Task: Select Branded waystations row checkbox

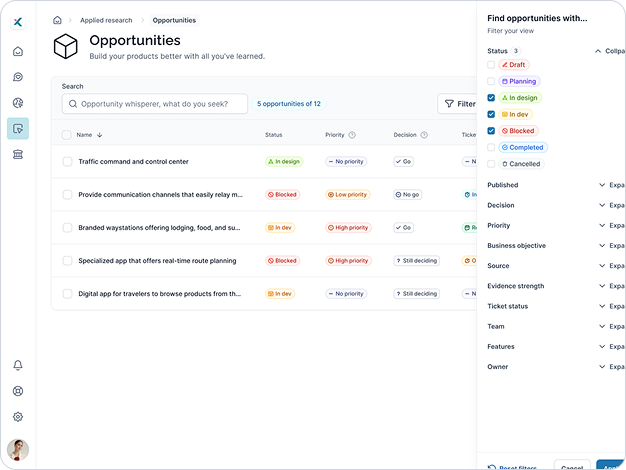Action: [67, 228]
